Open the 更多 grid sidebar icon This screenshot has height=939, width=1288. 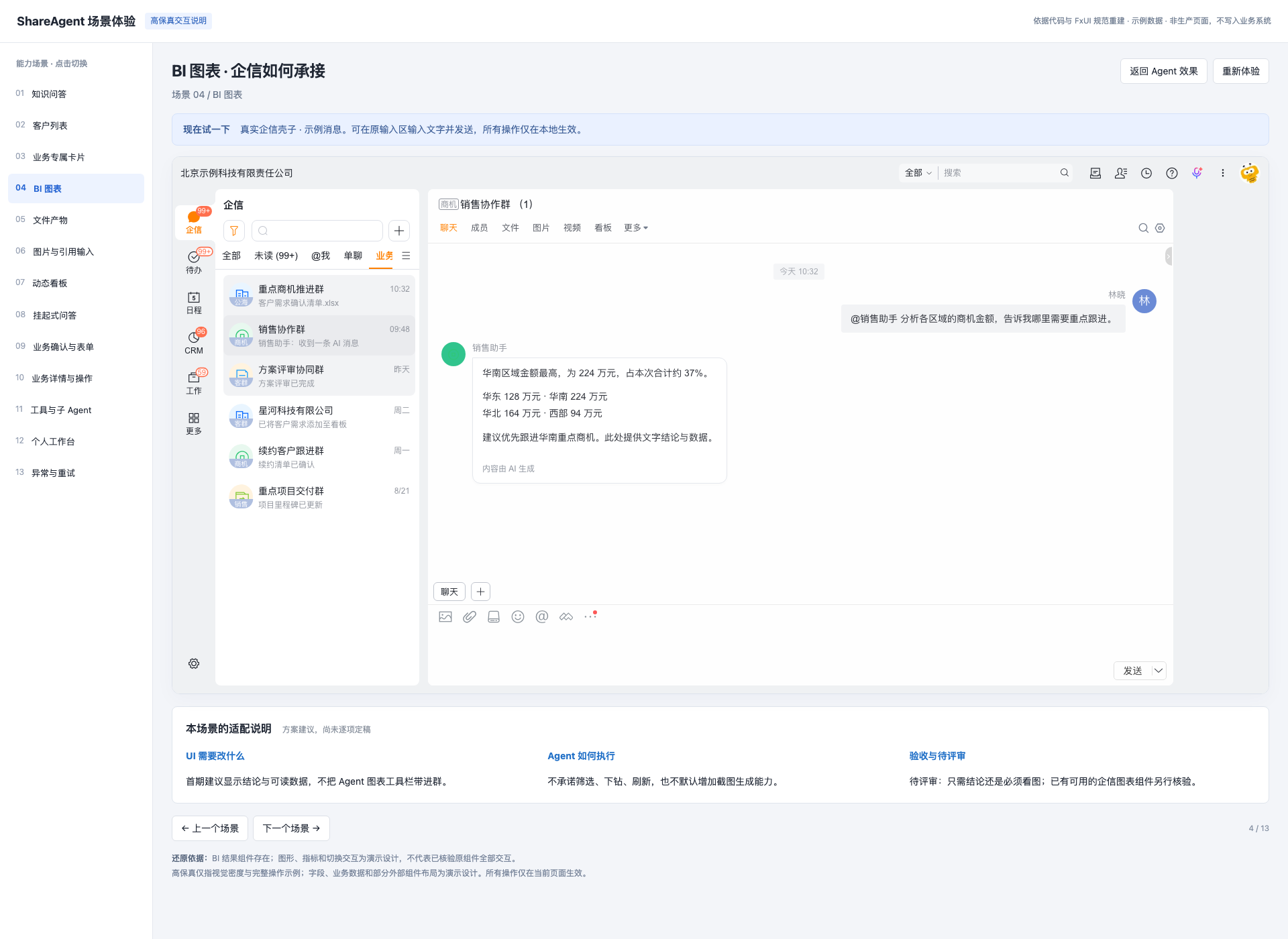pyautogui.click(x=194, y=423)
